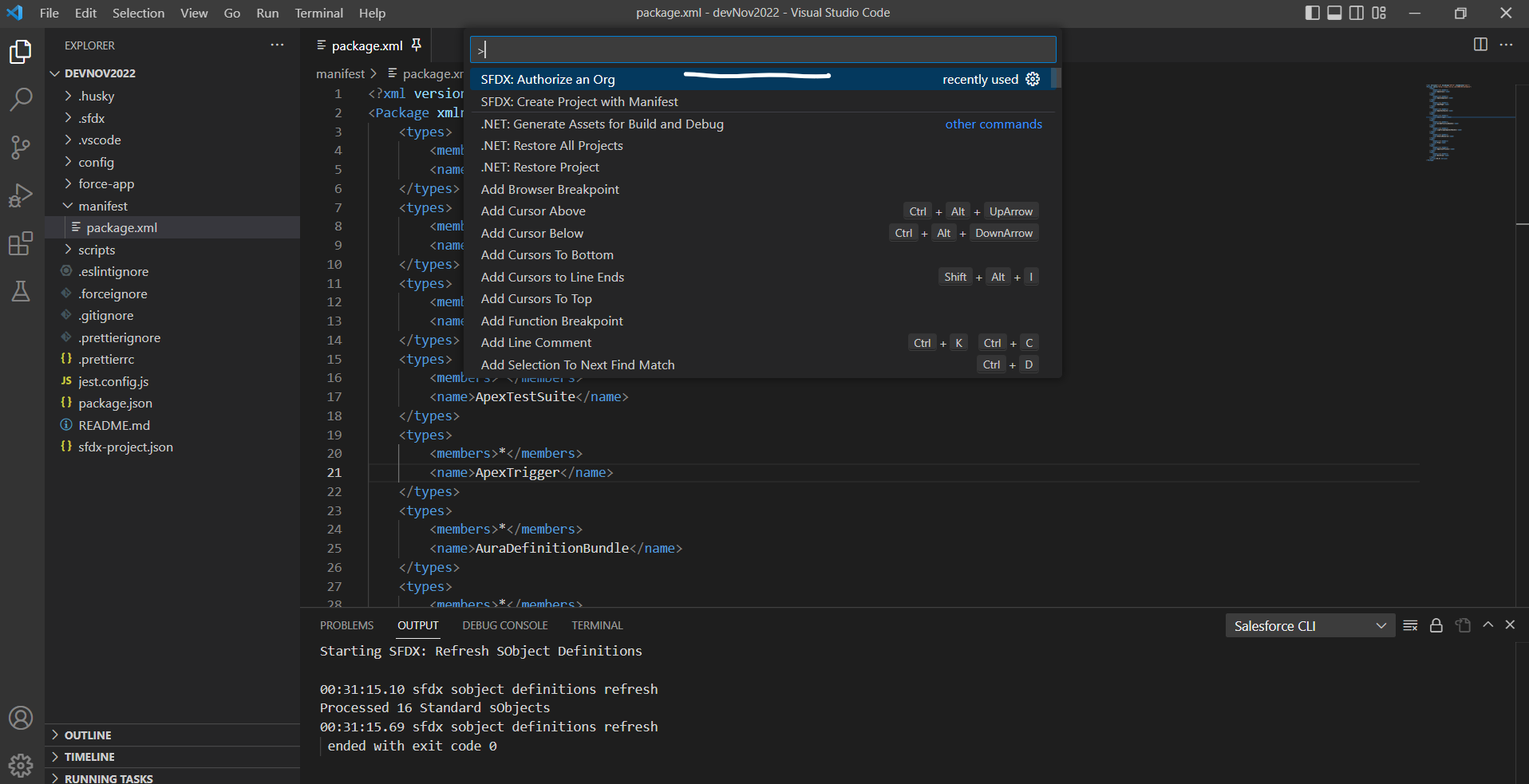The height and width of the screenshot is (784, 1529).
Task: Toggle output scroll lock
Action: (x=1436, y=625)
